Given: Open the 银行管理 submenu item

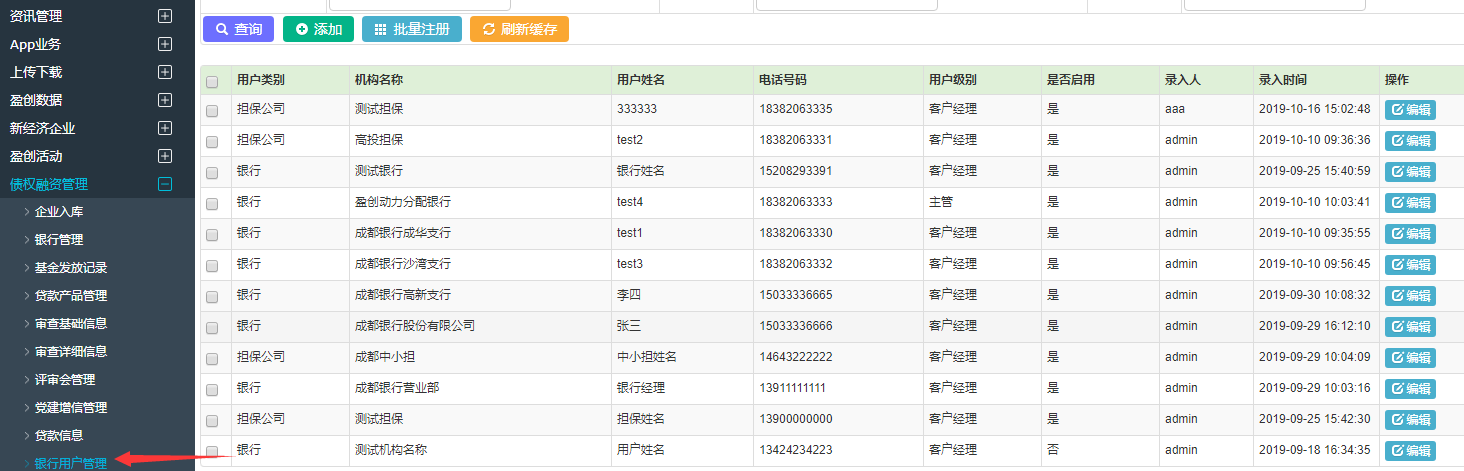Looking at the screenshot, I should click(59, 240).
